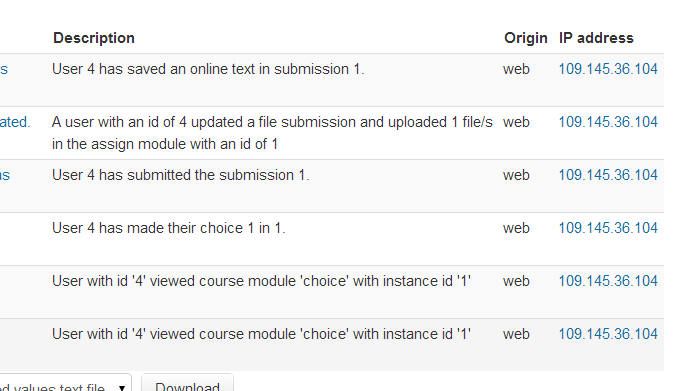Select the 'User 4 has saved an online text' description
684x391 pixels.
(208, 69)
